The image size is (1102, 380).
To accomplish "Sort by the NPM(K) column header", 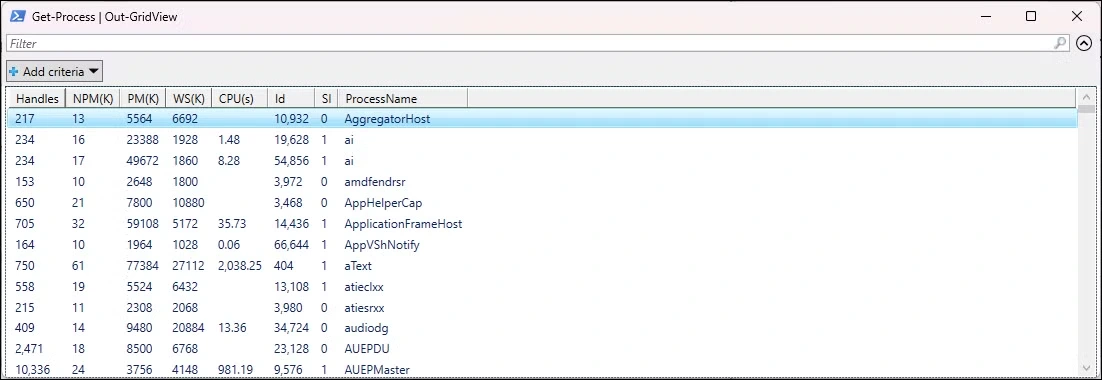I will pyautogui.click(x=93, y=99).
